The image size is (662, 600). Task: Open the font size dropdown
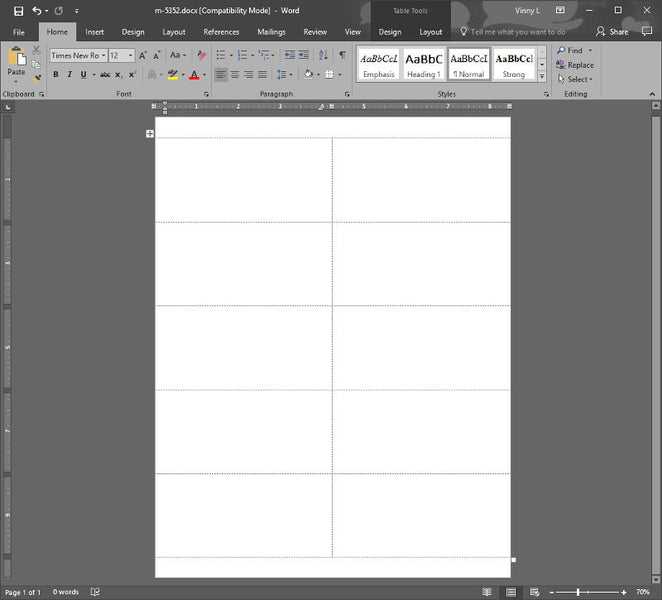[x=130, y=56]
